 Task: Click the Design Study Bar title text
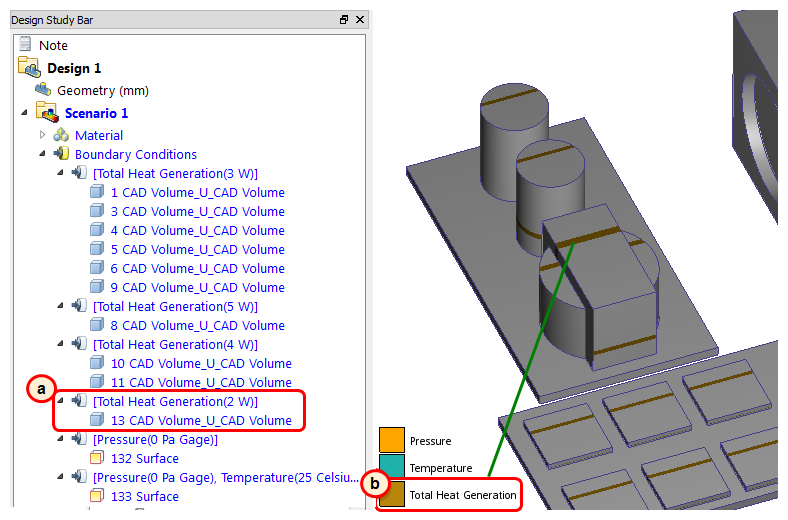pos(52,20)
